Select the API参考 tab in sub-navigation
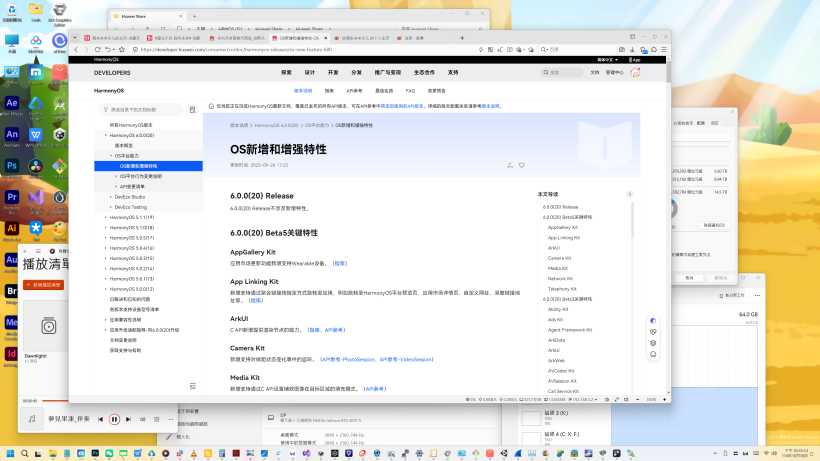The width and height of the screenshot is (820, 461). coord(354,91)
